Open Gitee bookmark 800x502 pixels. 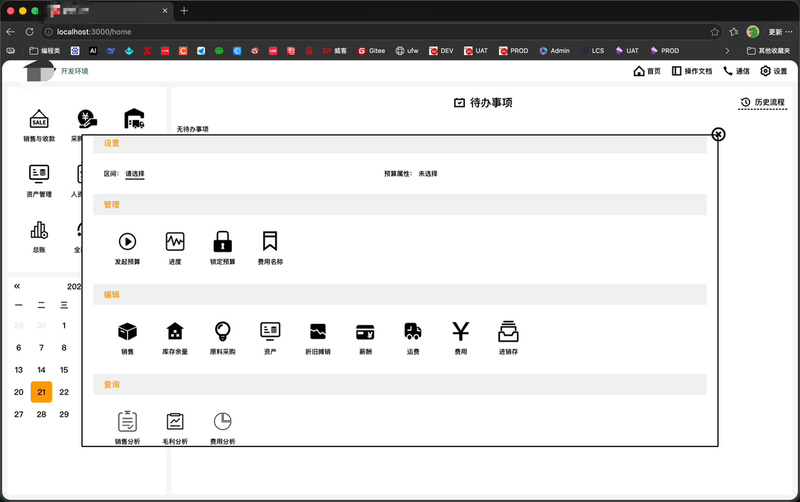pyautogui.click(x=371, y=51)
